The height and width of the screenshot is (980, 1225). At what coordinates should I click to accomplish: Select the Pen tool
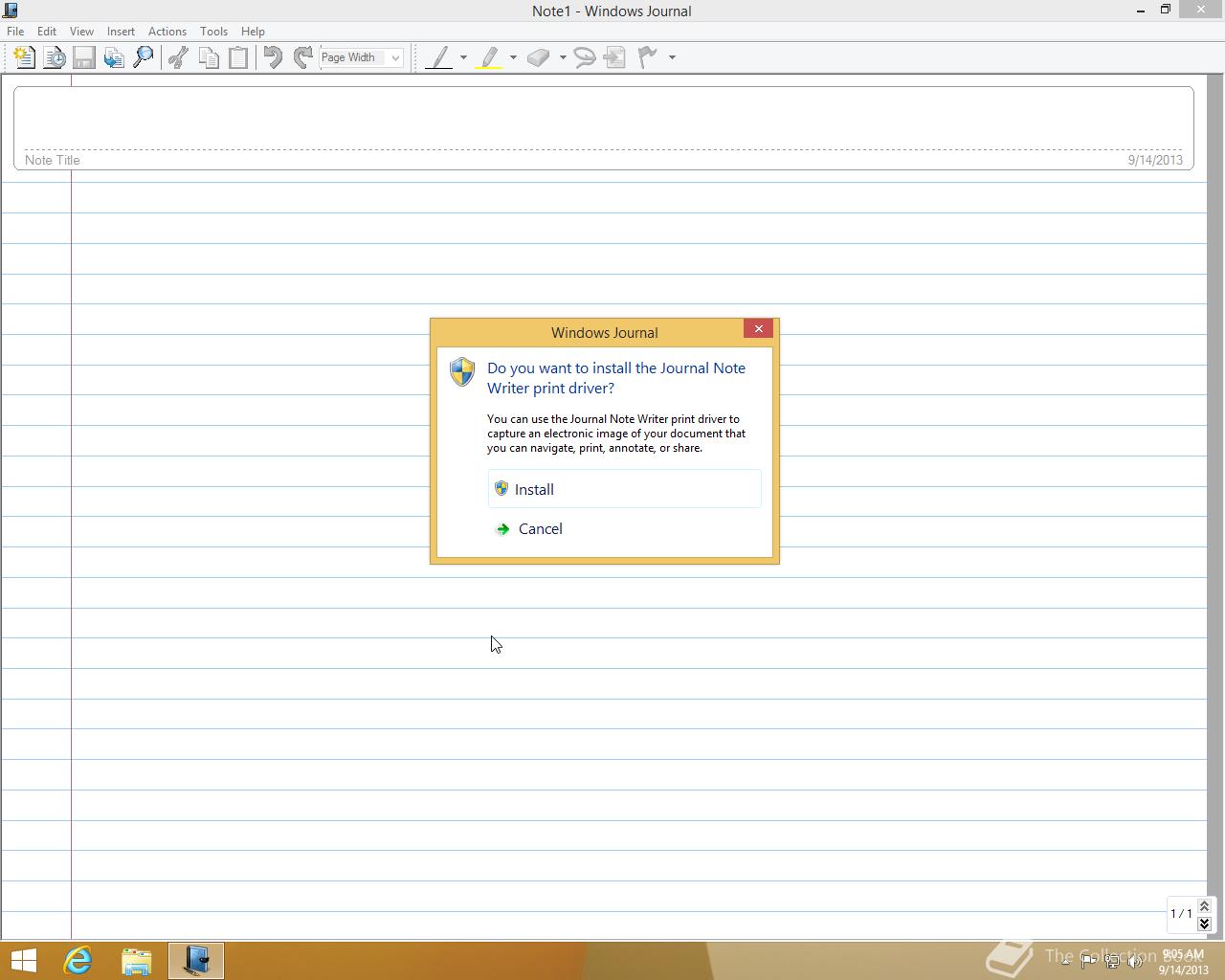coord(439,57)
